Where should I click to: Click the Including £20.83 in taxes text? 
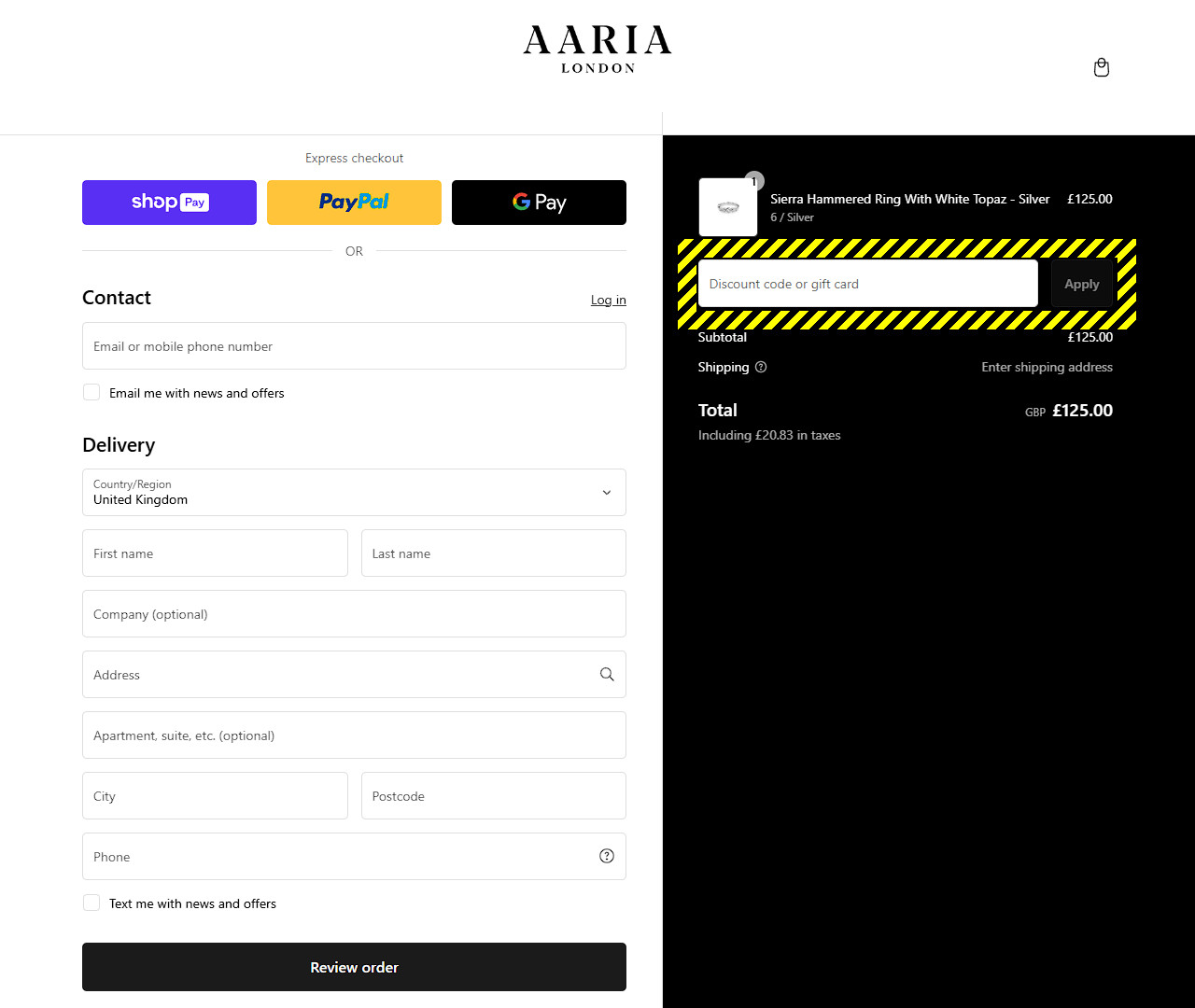(769, 435)
